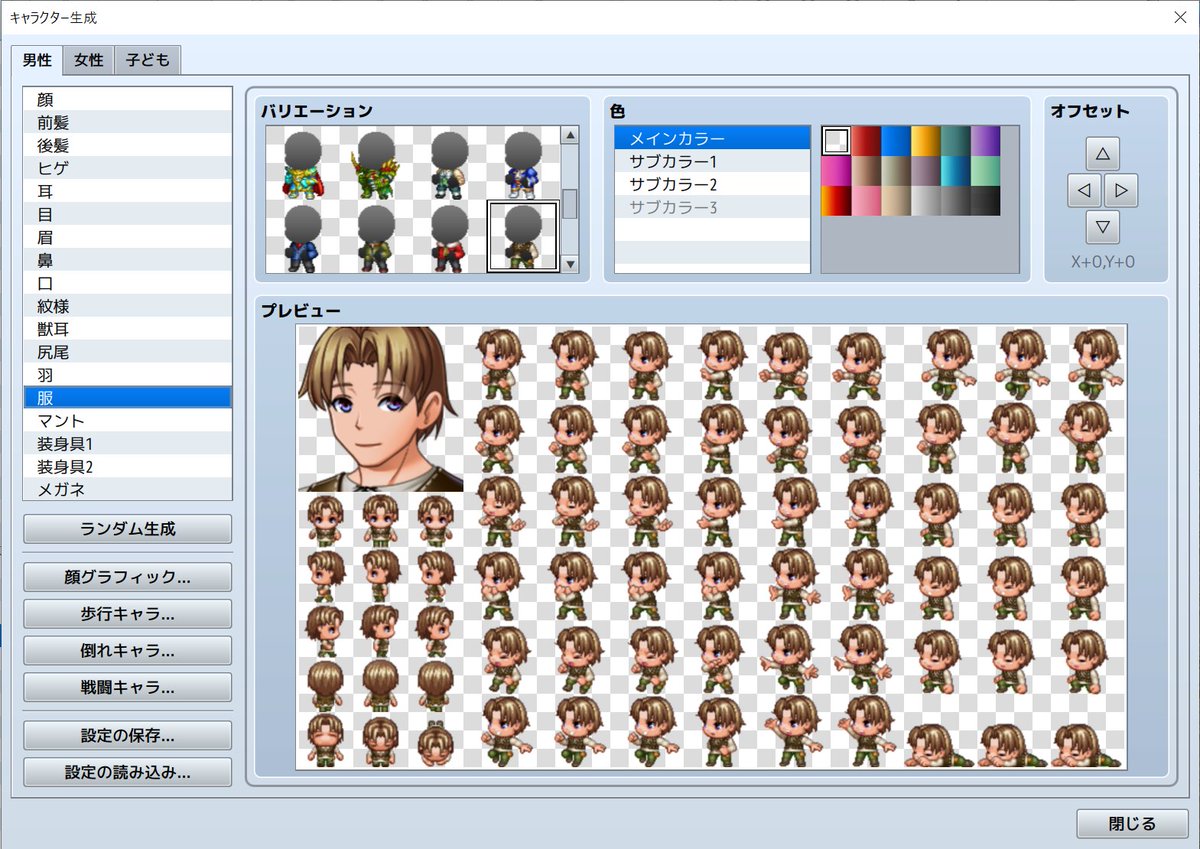Open 歩行キャラ... export
Screen dimensions: 1200x849
point(127,614)
